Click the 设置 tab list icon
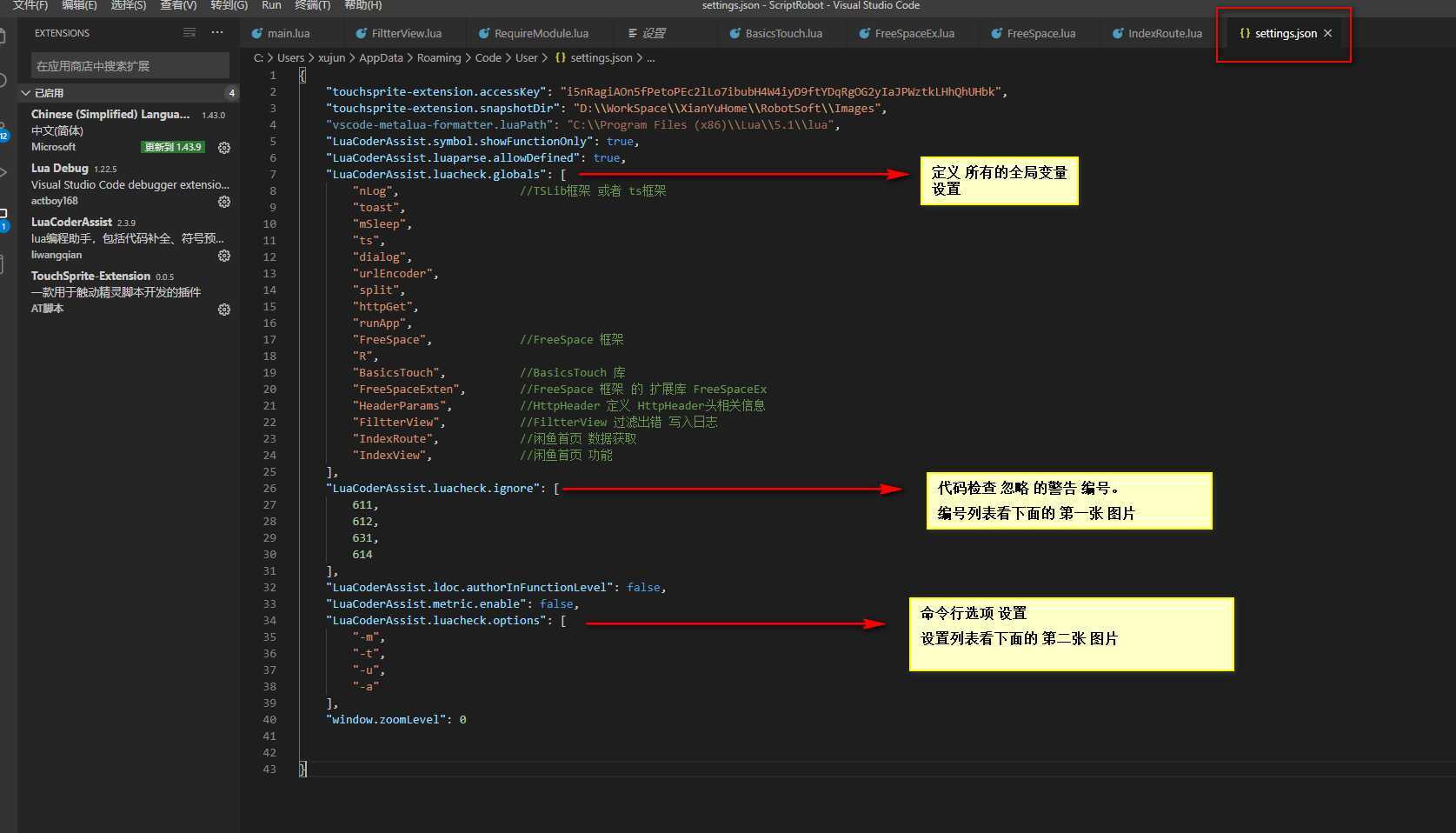The width and height of the screenshot is (1456, 833). pos(633,33)
